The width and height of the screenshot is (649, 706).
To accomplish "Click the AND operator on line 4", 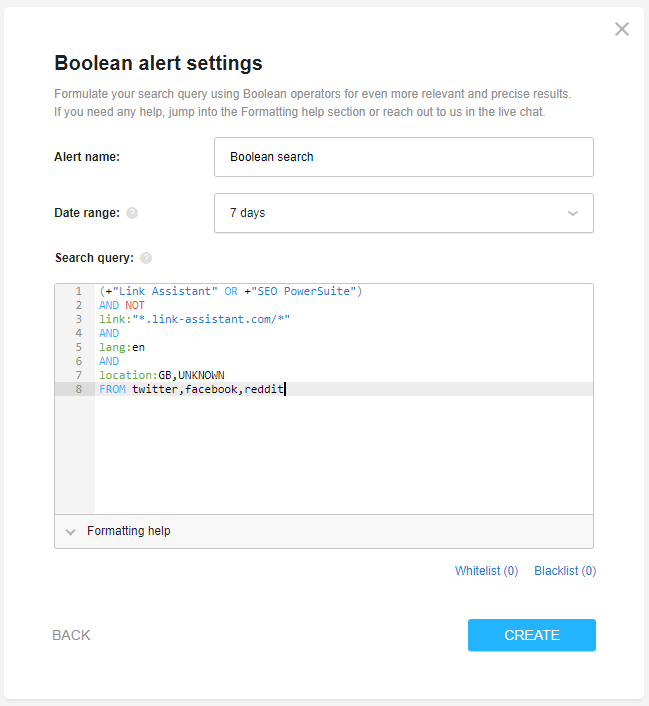I will [109, 333].
